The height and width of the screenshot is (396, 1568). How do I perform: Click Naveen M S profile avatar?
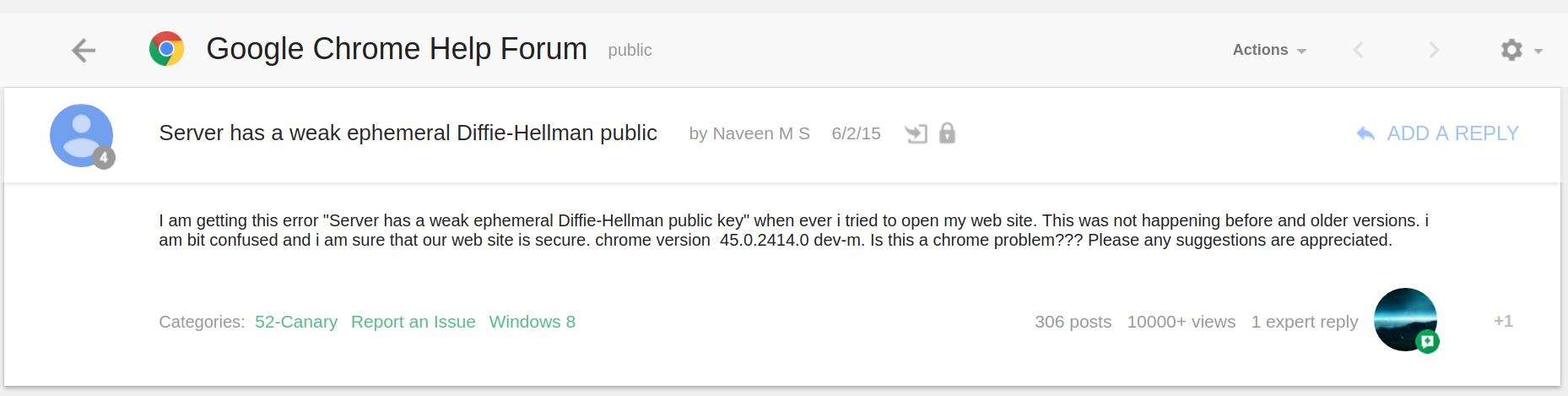coord(81,135)
